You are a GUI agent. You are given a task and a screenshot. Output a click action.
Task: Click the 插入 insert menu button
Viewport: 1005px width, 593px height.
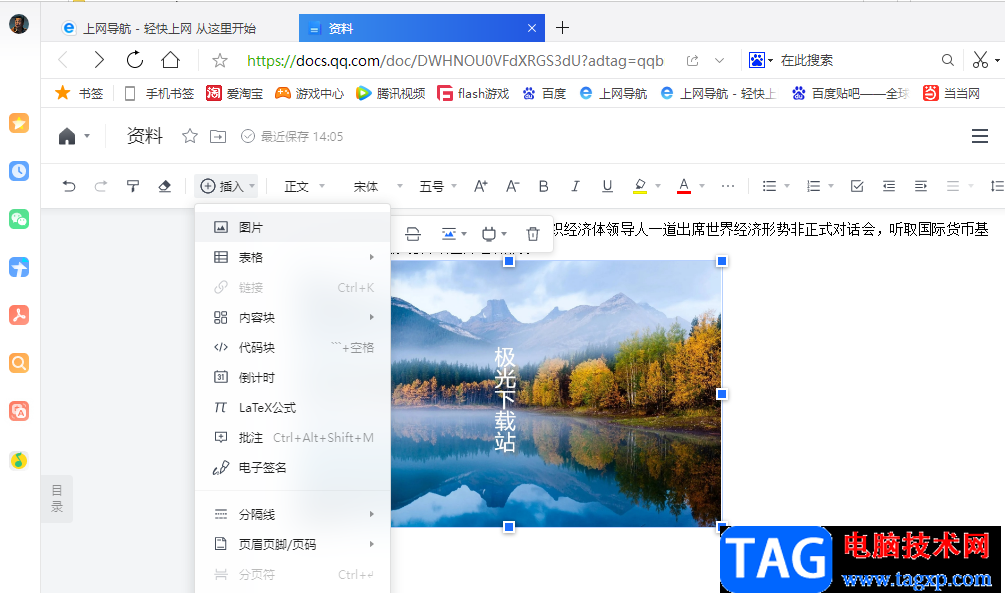click(x=227, y=187)
